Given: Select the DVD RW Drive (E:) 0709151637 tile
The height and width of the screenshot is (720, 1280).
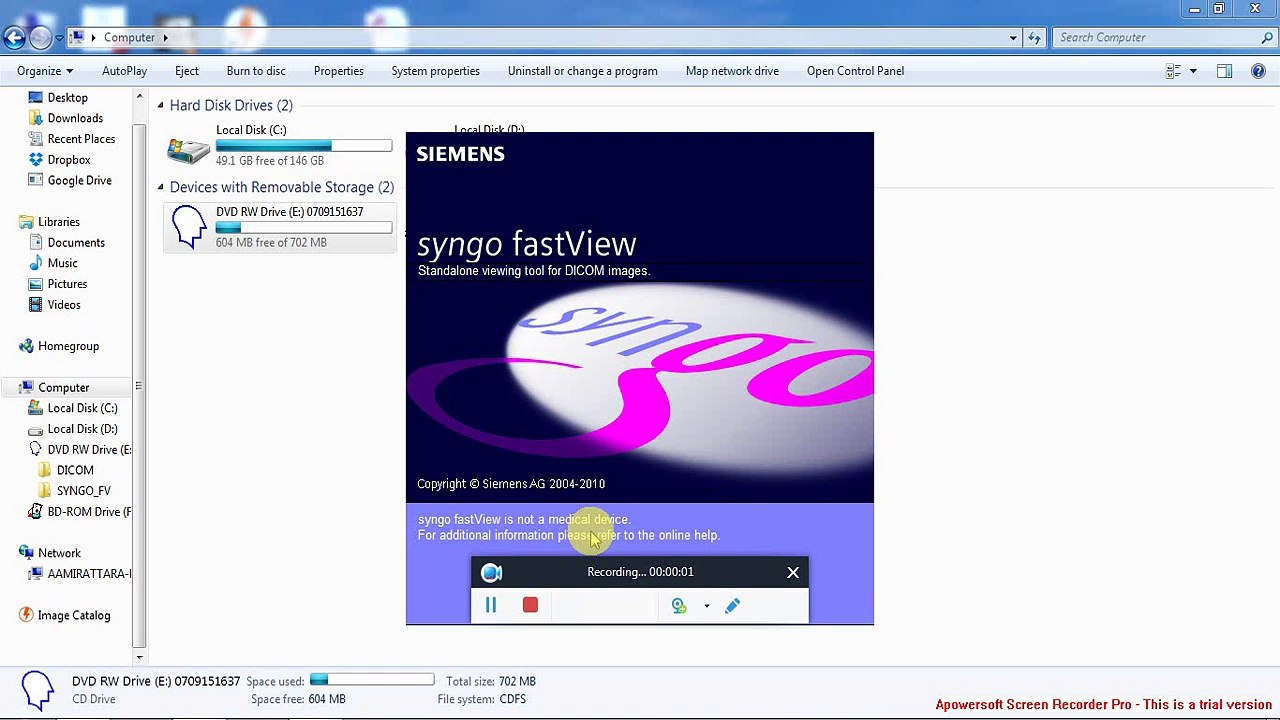Looking at the screenshot, I should point(280,227).
